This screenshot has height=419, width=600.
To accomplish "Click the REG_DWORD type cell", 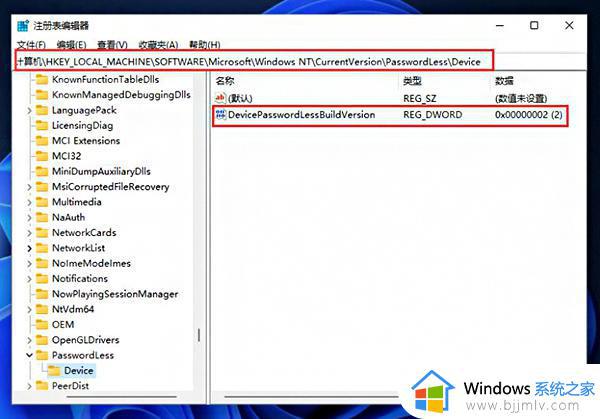I will 433,114.
